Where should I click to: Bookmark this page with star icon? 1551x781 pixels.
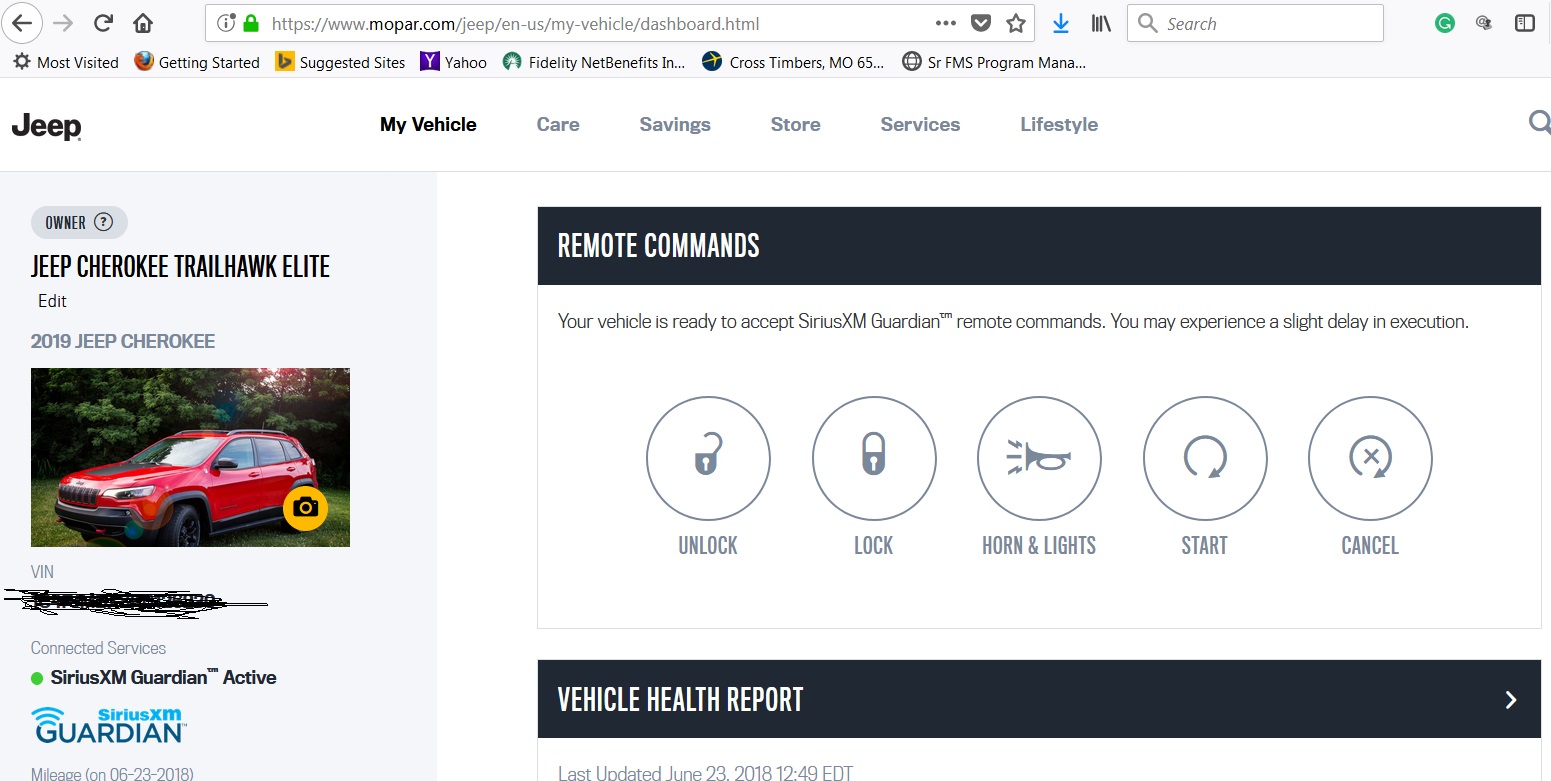[1016, 23]
